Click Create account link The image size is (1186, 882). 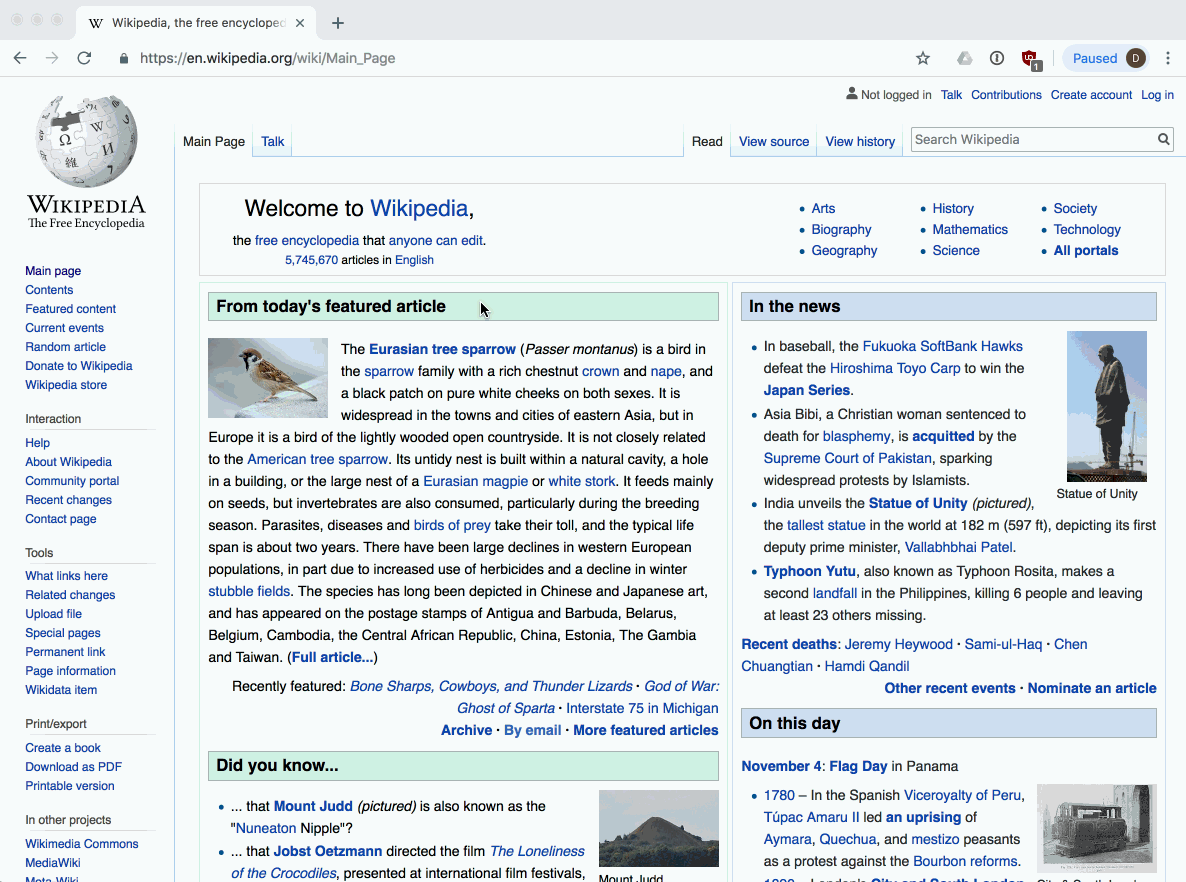(x=1091, y=95)
